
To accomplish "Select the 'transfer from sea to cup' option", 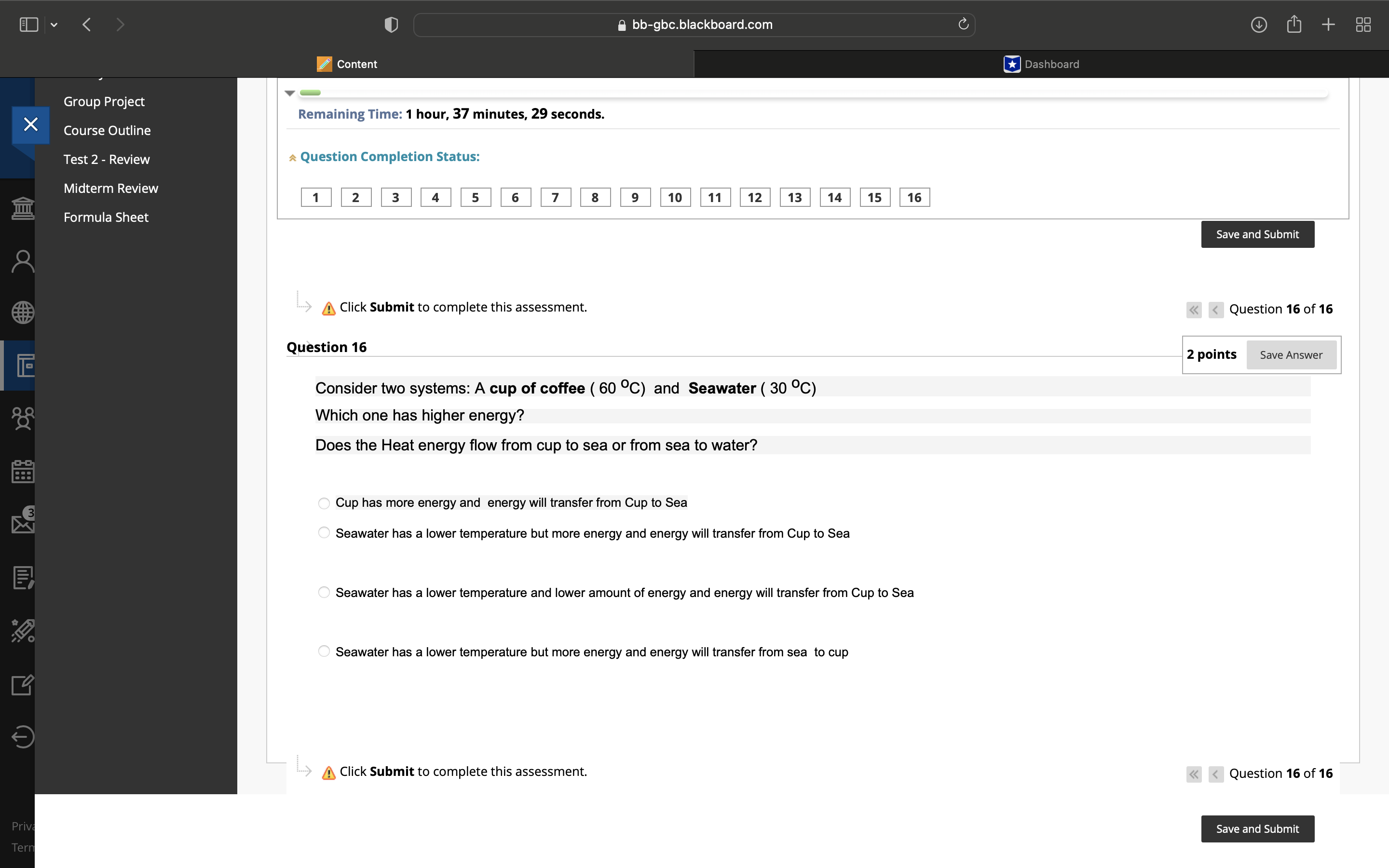I will 324,651.
